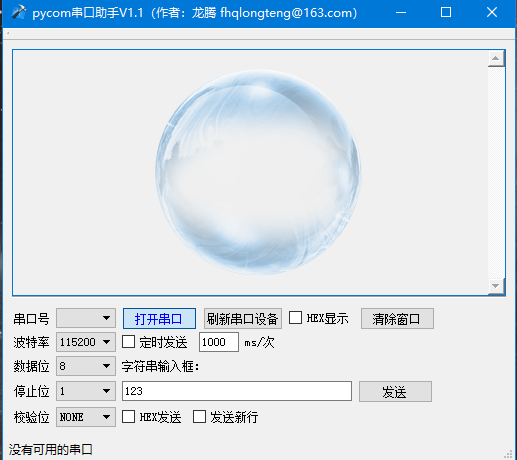Viewport: 517px width, 460px height.
Task: Click the 打开串口 button
Action: click(x=159, y=319)
